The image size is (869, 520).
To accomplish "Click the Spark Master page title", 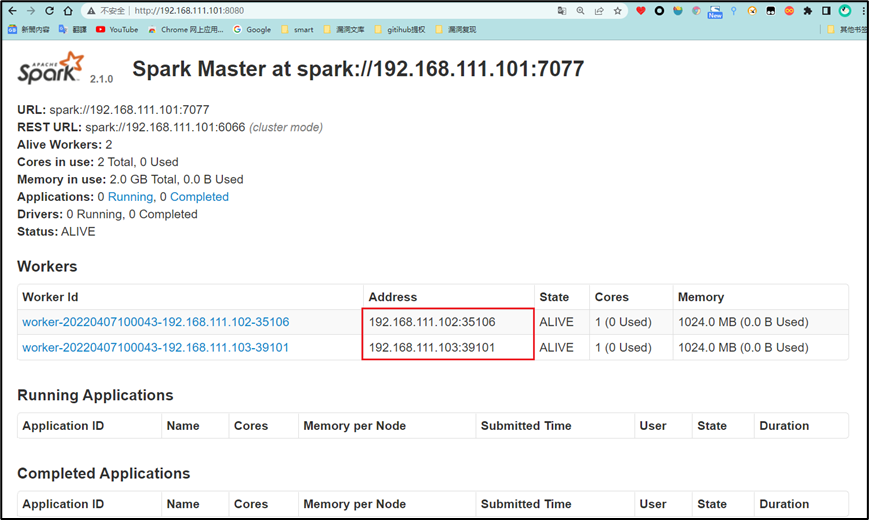I will coord(358,69).
